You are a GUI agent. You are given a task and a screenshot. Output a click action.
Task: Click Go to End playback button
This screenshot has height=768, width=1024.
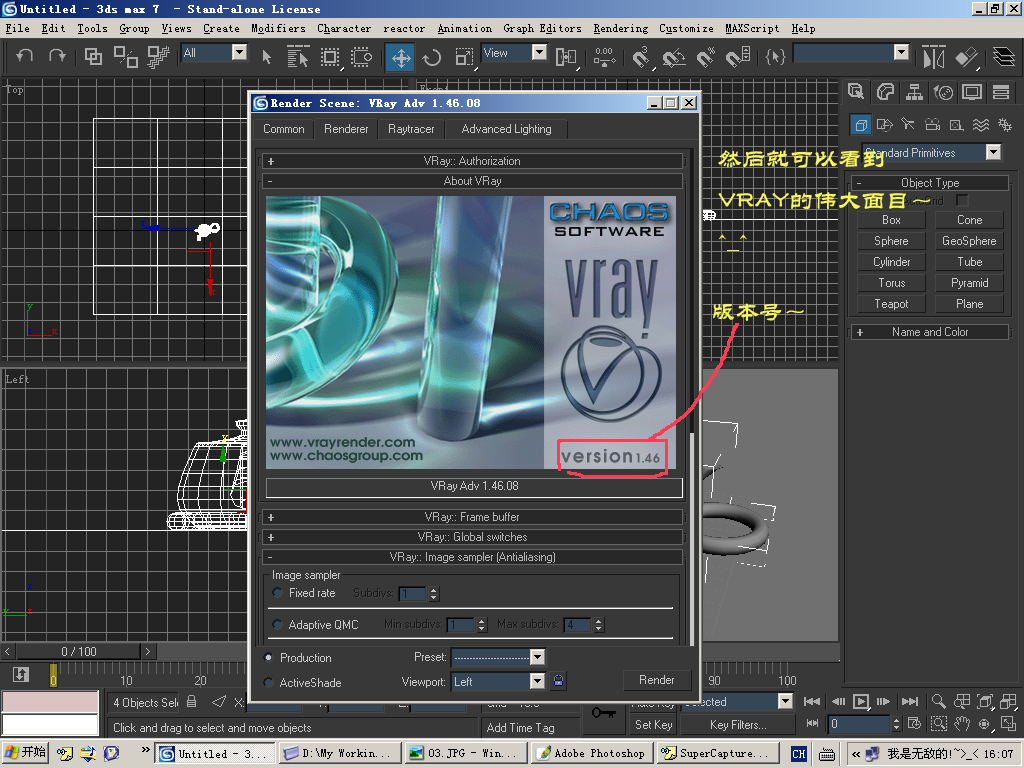tap(910, 702)
